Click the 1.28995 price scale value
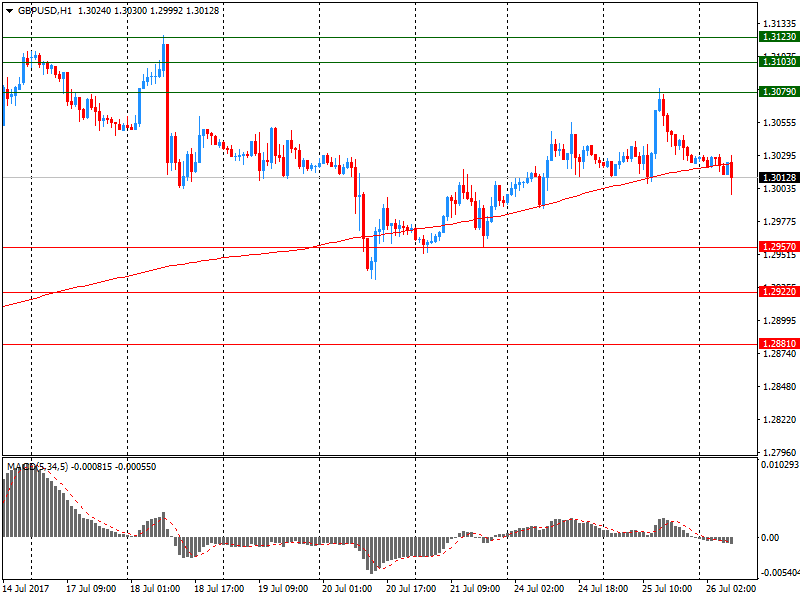 [x=779, y=320]
